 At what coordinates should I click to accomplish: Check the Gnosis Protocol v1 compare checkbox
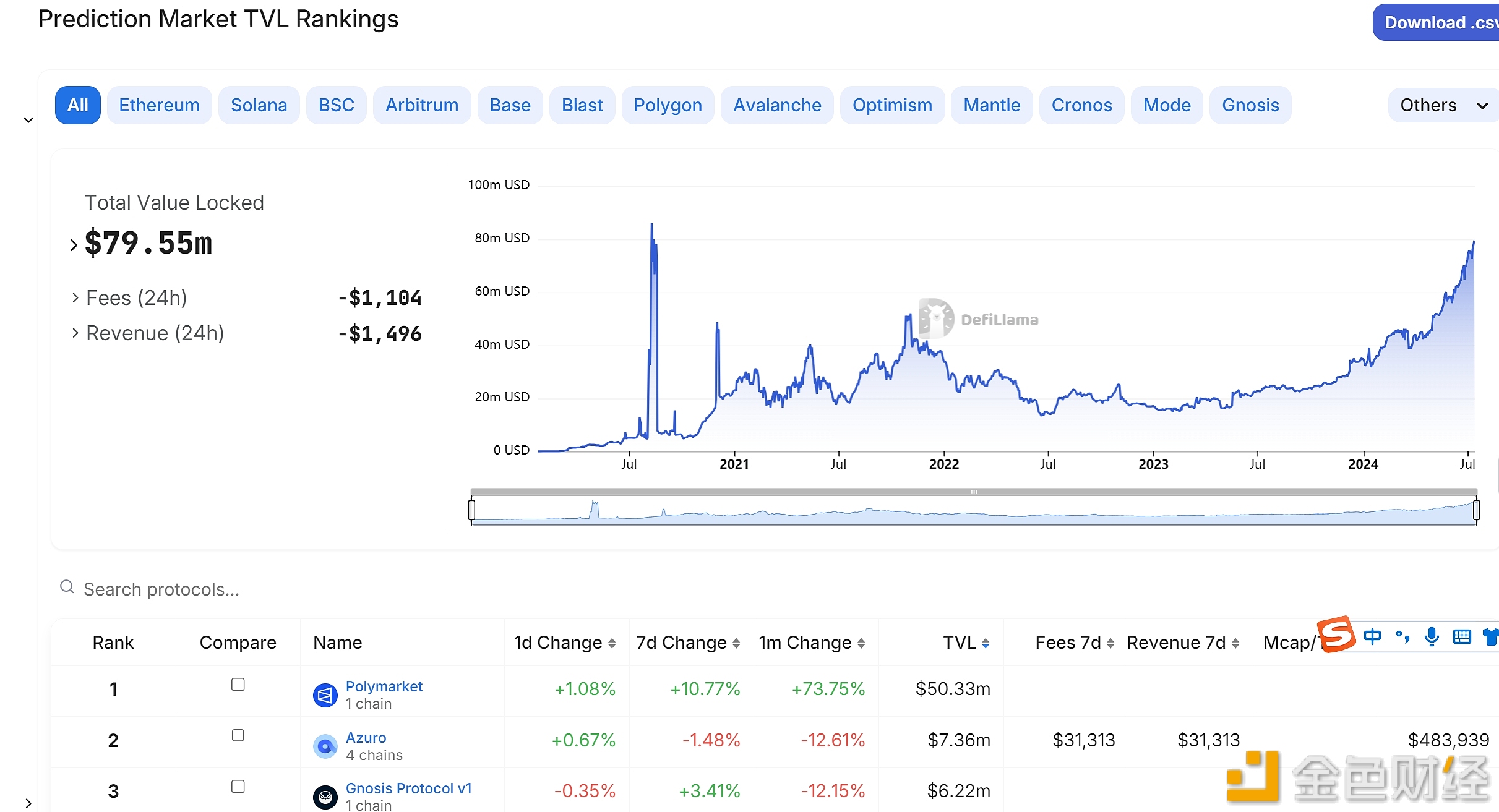click(x=238, y=787)
